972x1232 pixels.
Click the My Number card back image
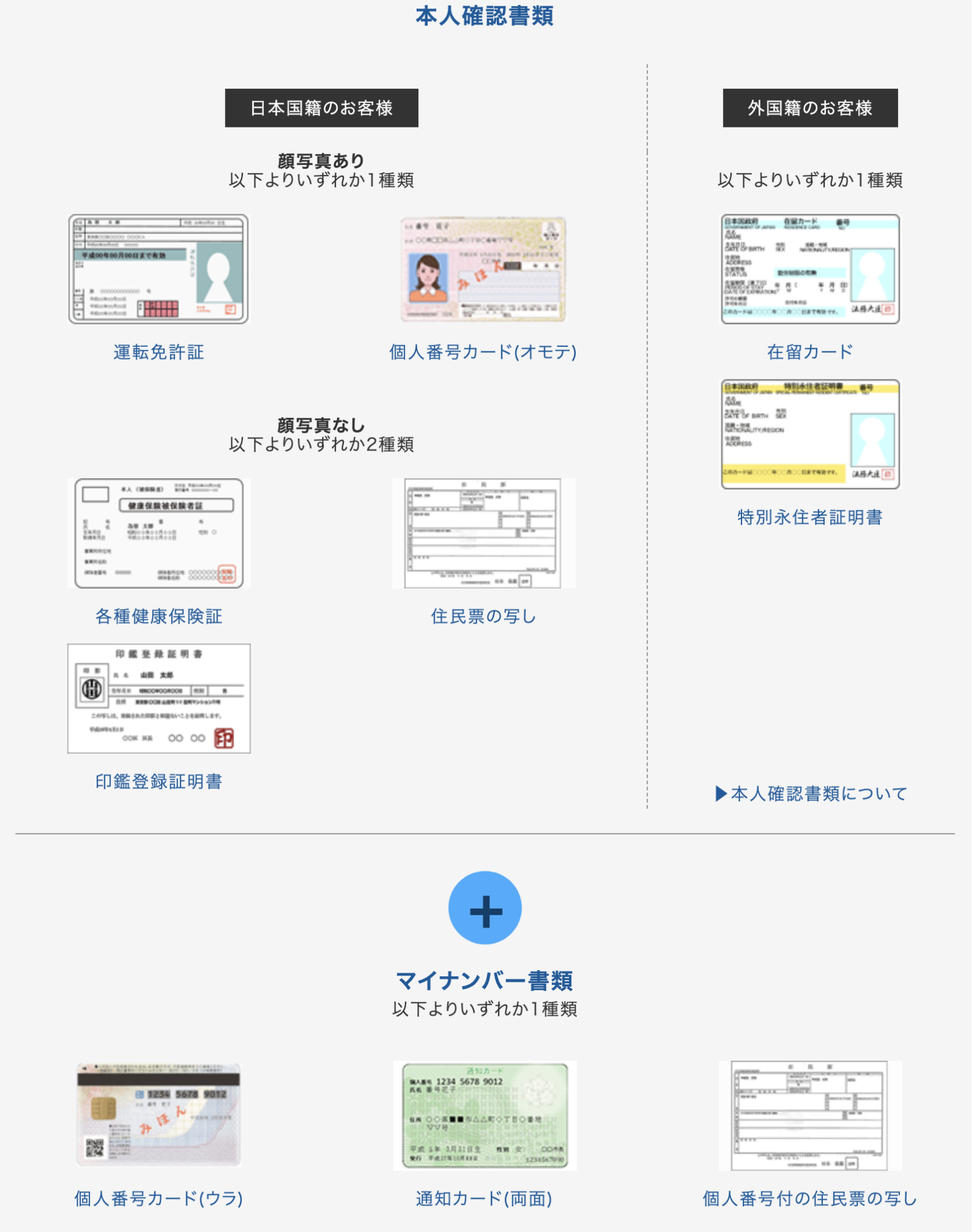tap(158, 1114)
